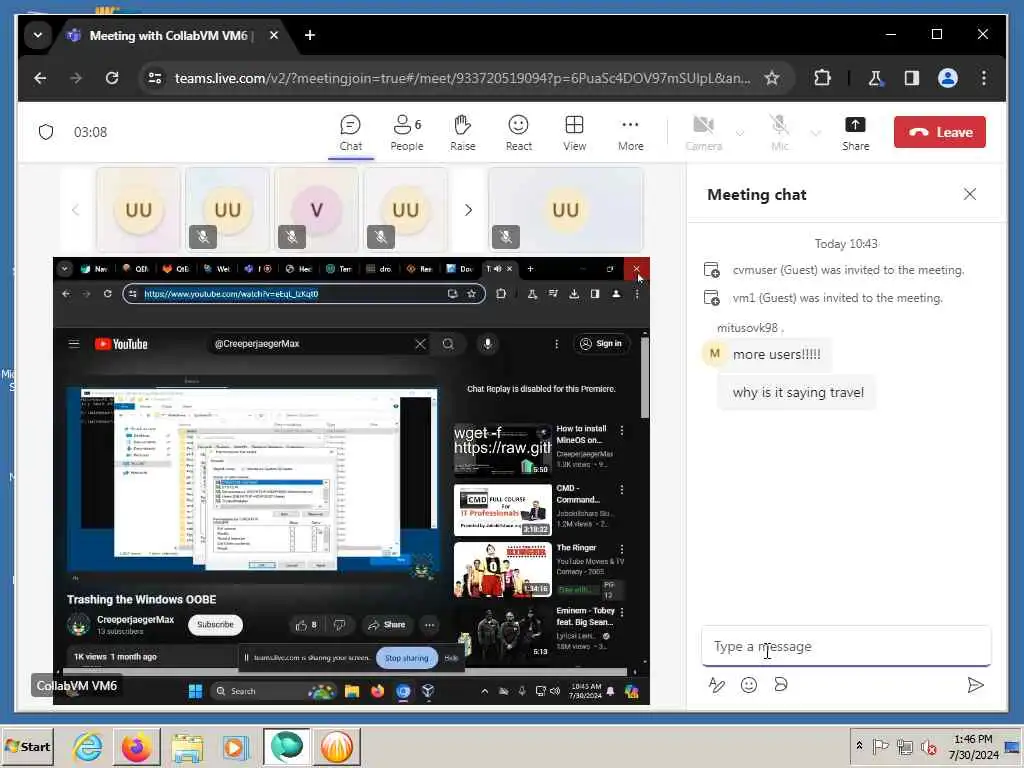This screenshot has width=1024, height=768.
Task: View site information for teams.live.com
Action: pyautogui.click(x=155, y=78)
